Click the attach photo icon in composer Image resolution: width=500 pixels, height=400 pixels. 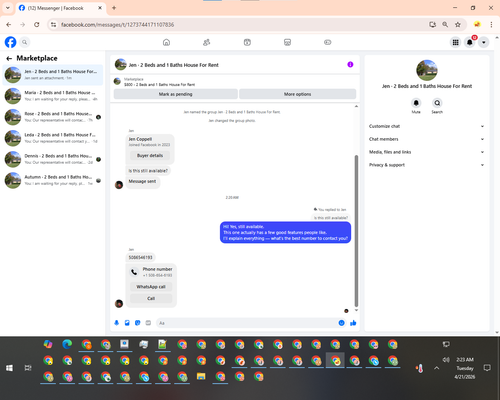click(127, 323)
